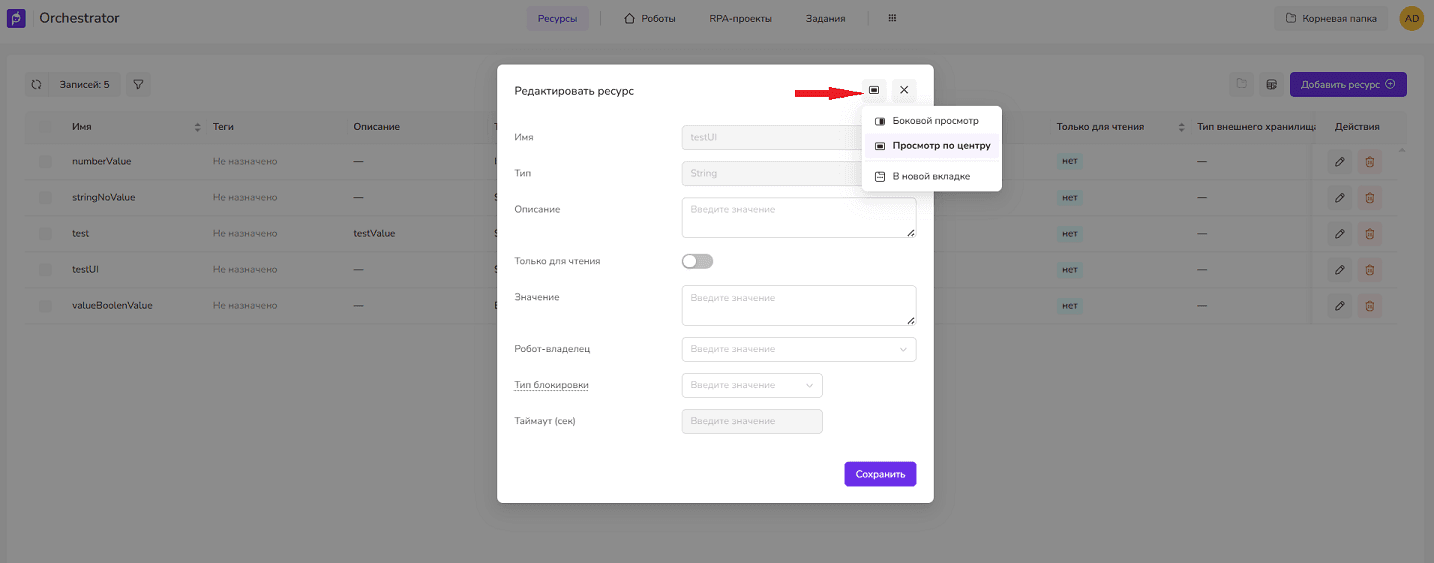Click into the "Описание" text area
This screenshot has height=563, width=1434.
[x=798, y=217]
